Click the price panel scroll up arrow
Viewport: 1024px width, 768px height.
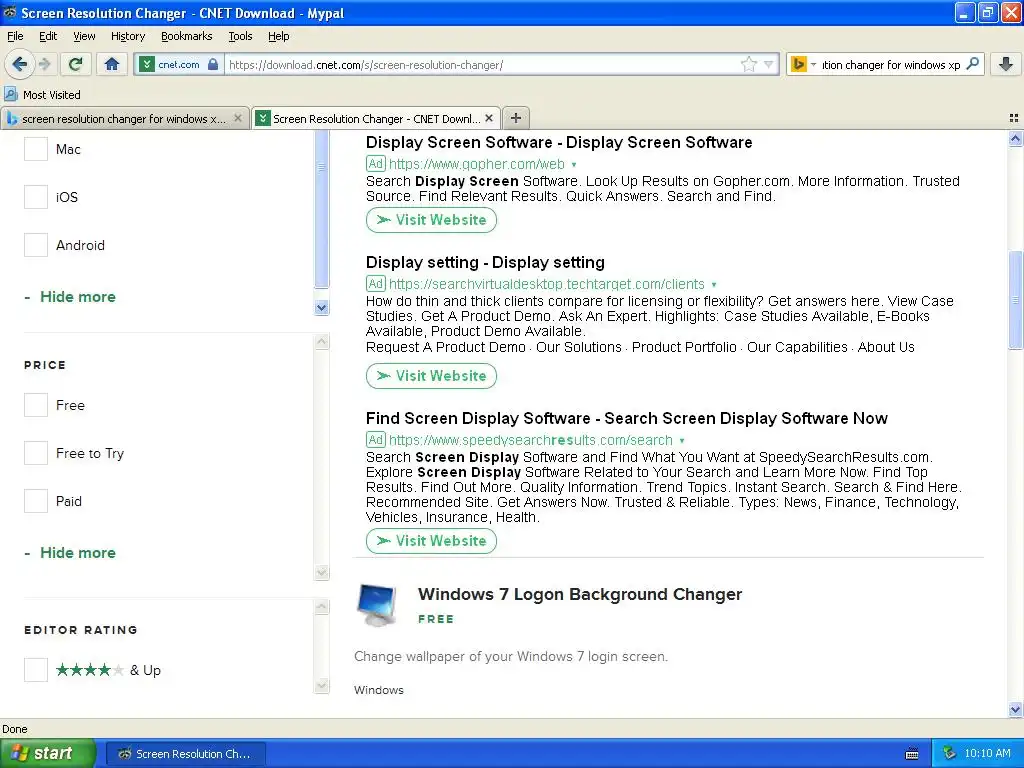[322, 342]
